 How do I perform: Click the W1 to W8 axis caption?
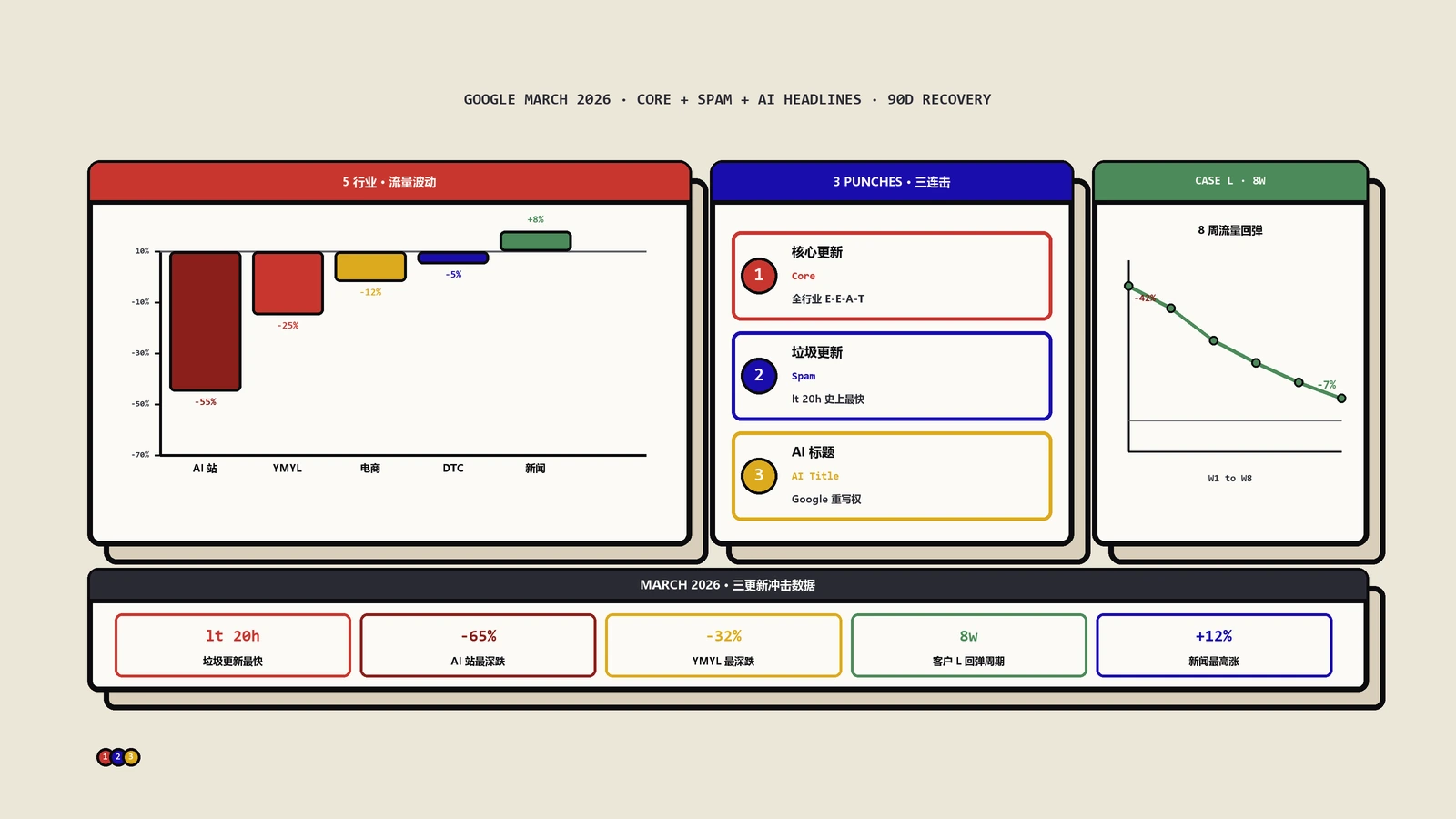(1230, 479)
